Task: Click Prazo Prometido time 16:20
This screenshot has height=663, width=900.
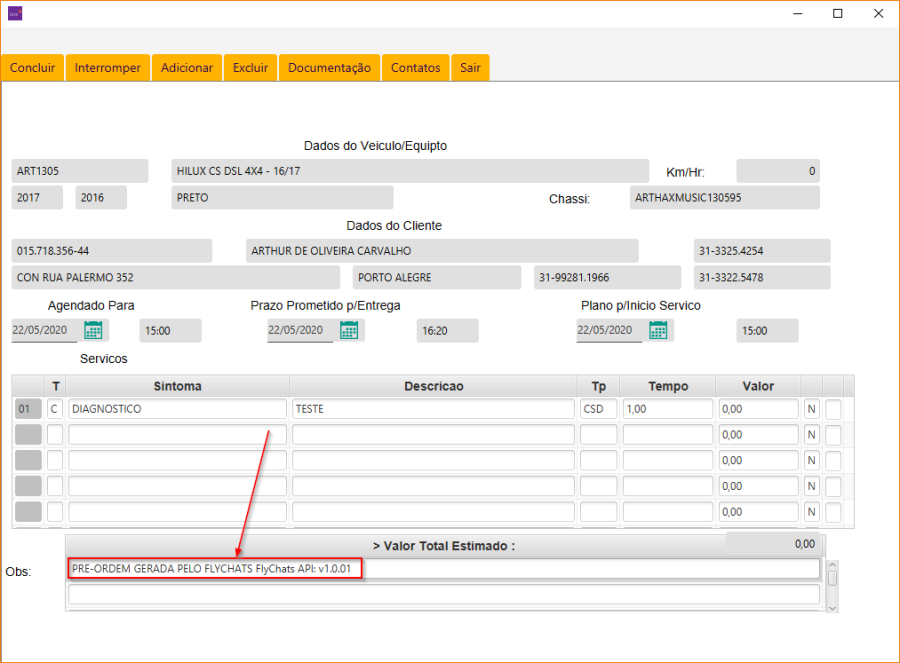Action: [448, 331]
